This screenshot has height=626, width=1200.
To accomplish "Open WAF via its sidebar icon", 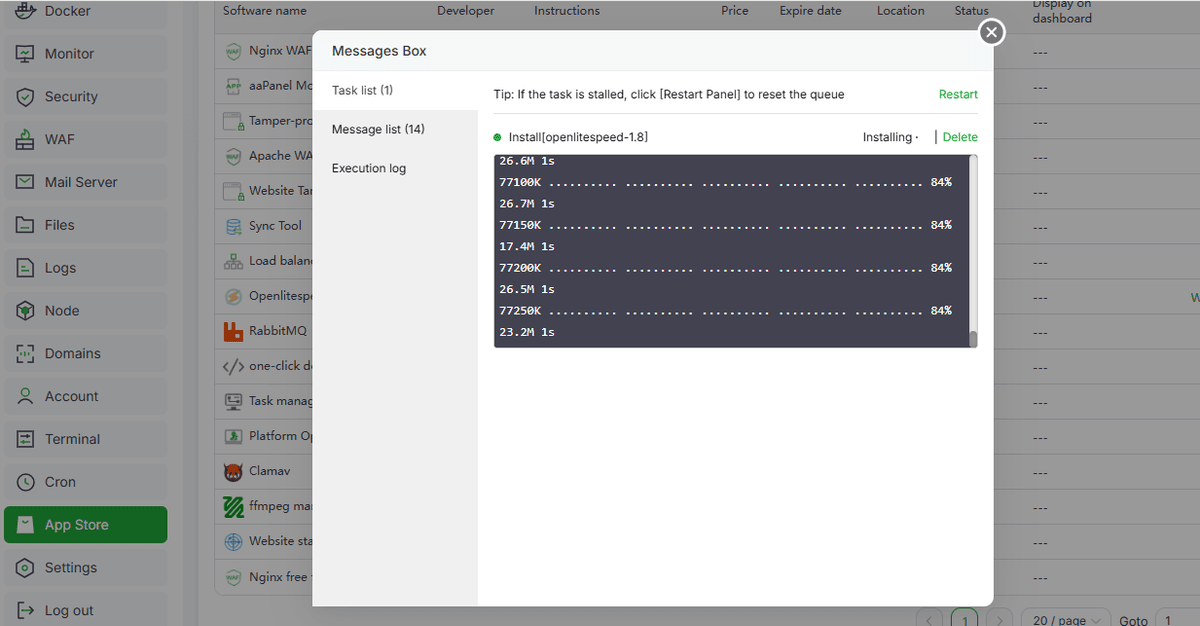I will (26, 140).
